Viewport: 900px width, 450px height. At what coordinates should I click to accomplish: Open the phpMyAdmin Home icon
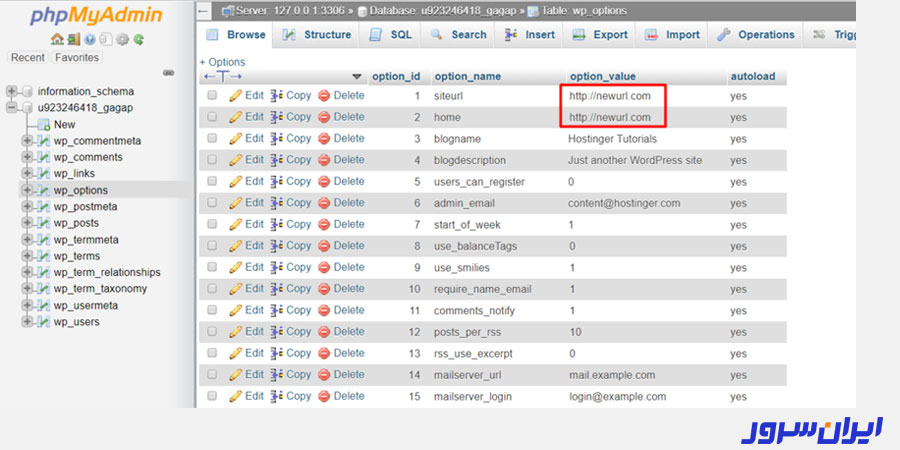tap(57, 40)
